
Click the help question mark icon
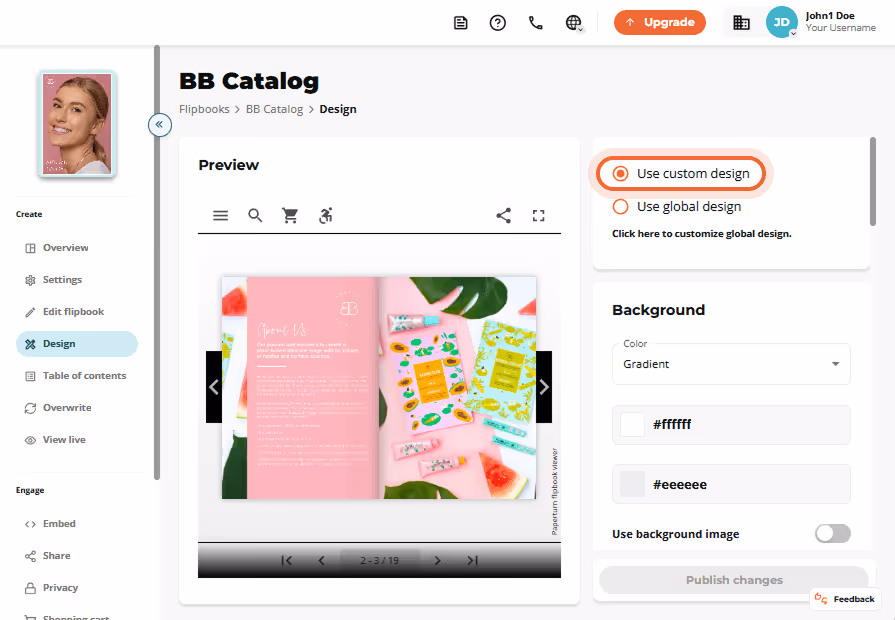tap(498, 23)
